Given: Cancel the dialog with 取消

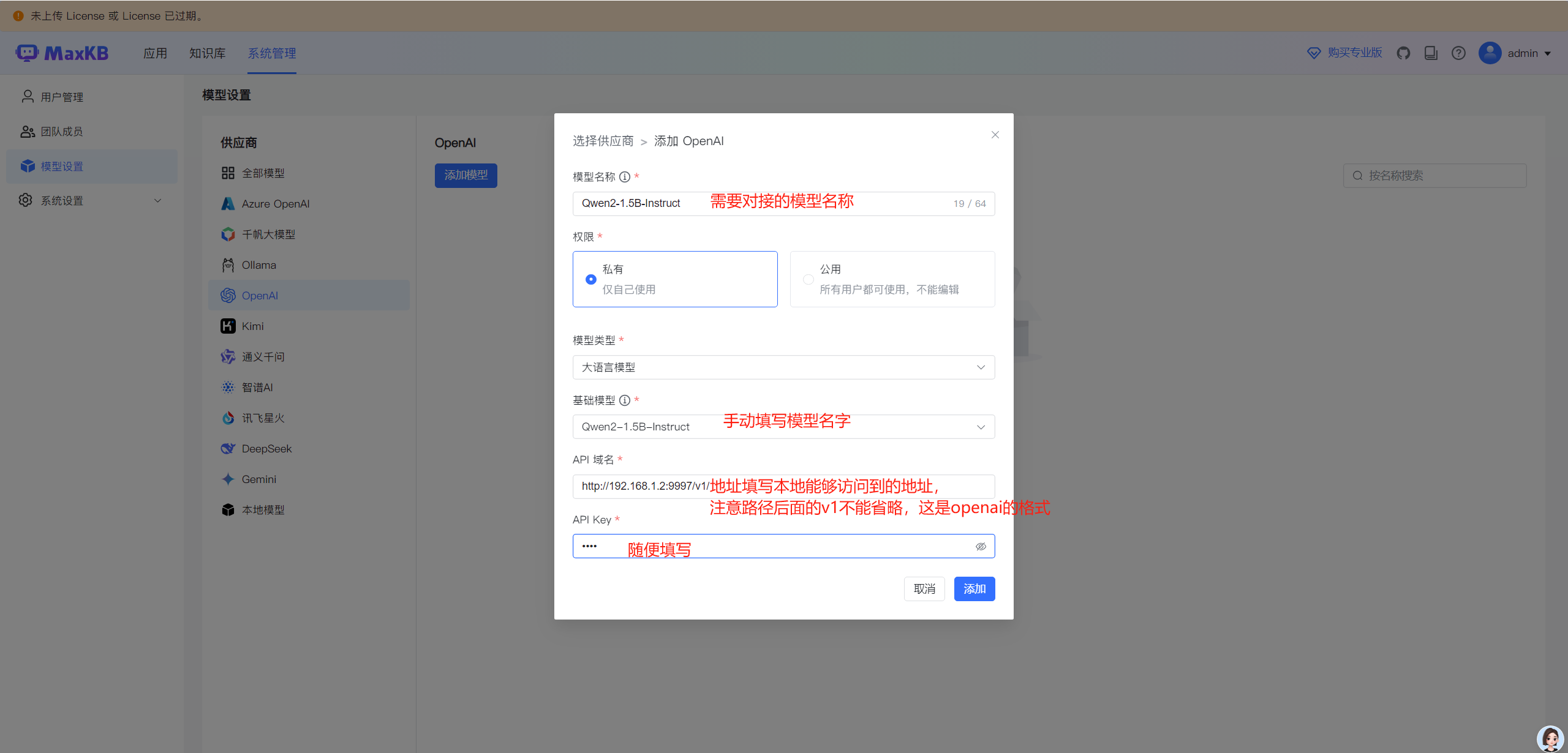Looking at the screenshot, I should [924, 588].
